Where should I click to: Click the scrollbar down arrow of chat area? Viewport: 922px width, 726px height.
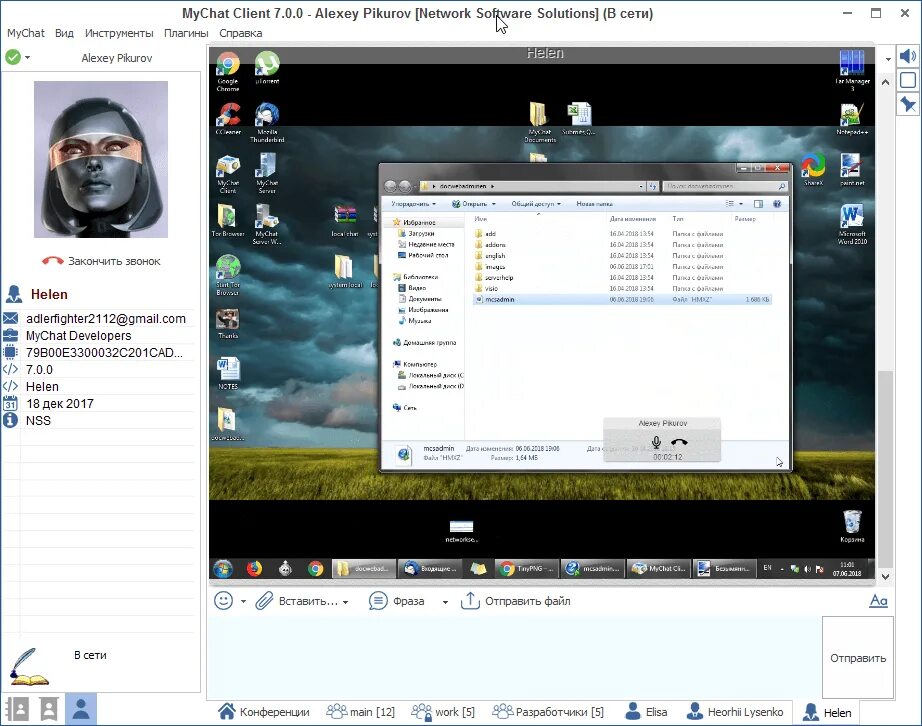(x=885, y=577)
